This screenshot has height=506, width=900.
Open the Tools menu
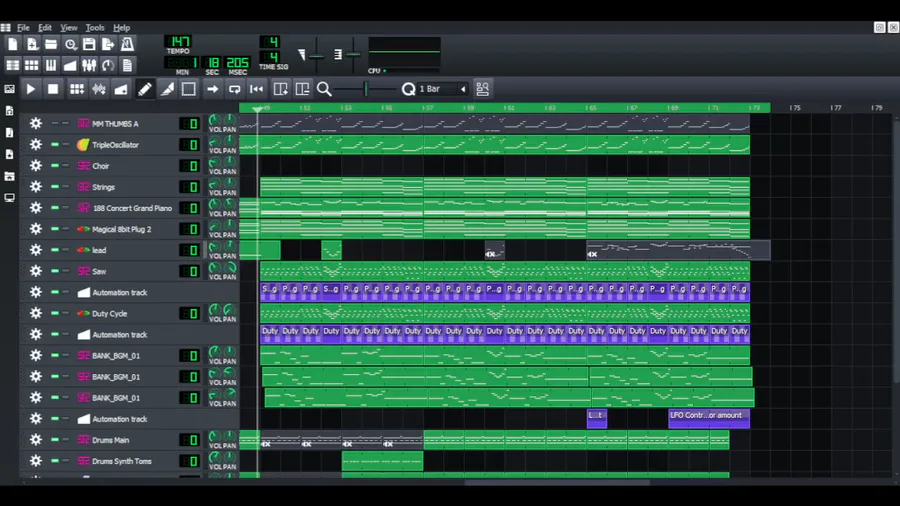coord(95,28)
